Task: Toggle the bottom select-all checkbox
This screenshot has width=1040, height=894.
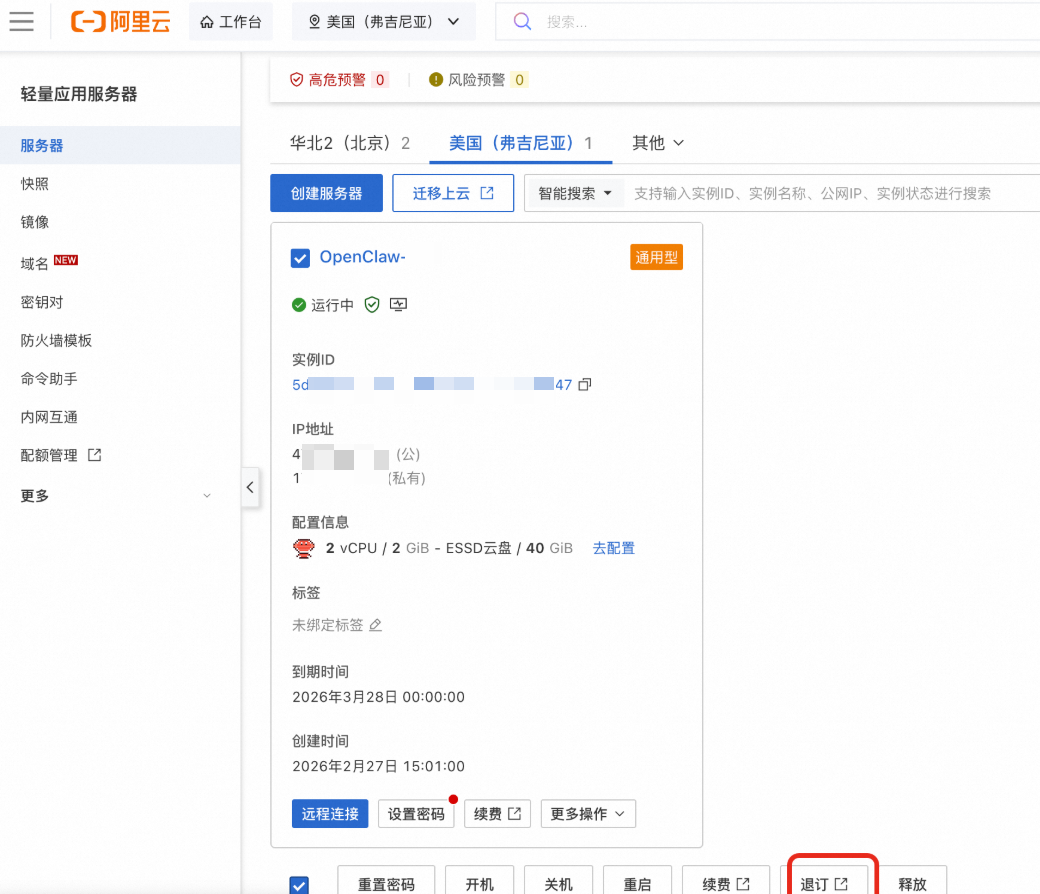Action: (x=299, y=885)
